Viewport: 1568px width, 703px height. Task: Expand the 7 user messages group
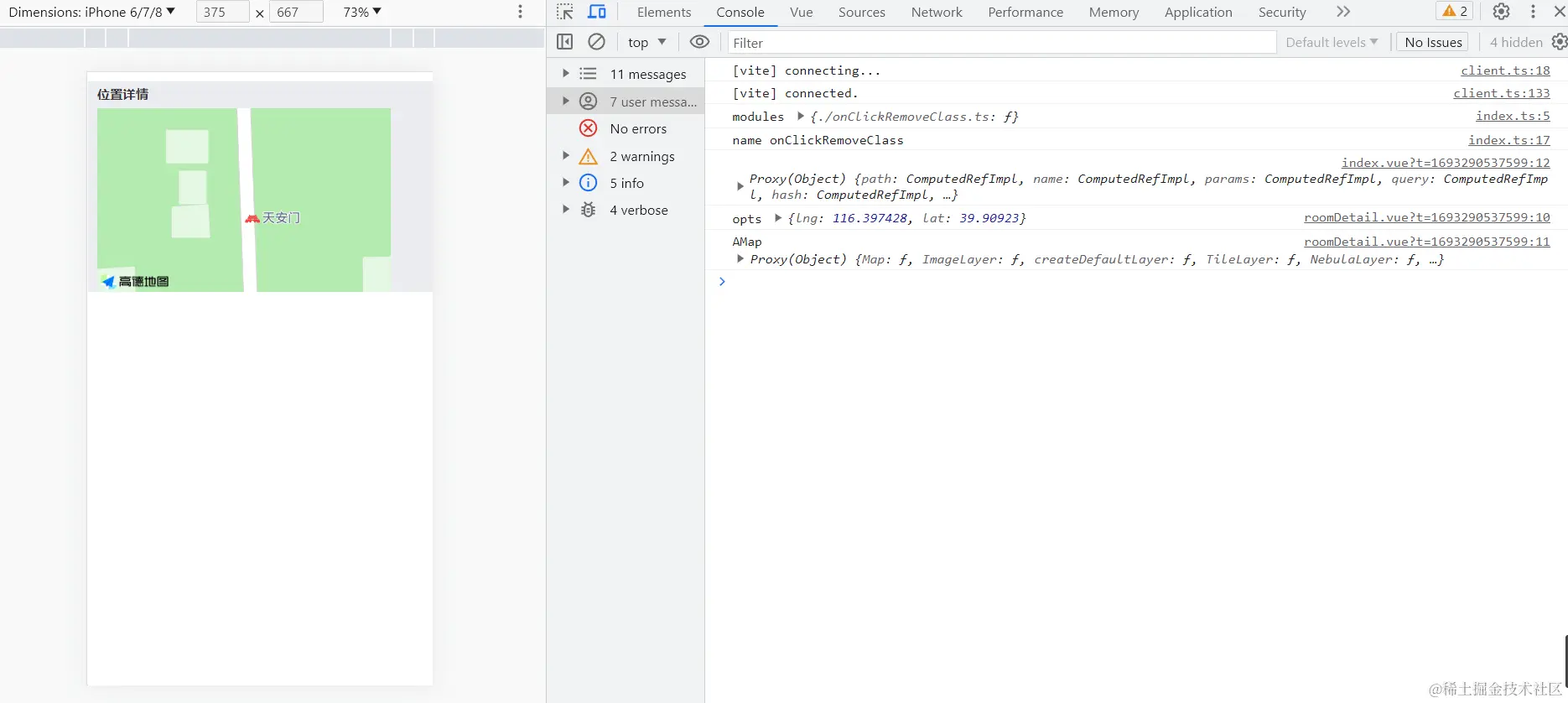click(566, 102)
